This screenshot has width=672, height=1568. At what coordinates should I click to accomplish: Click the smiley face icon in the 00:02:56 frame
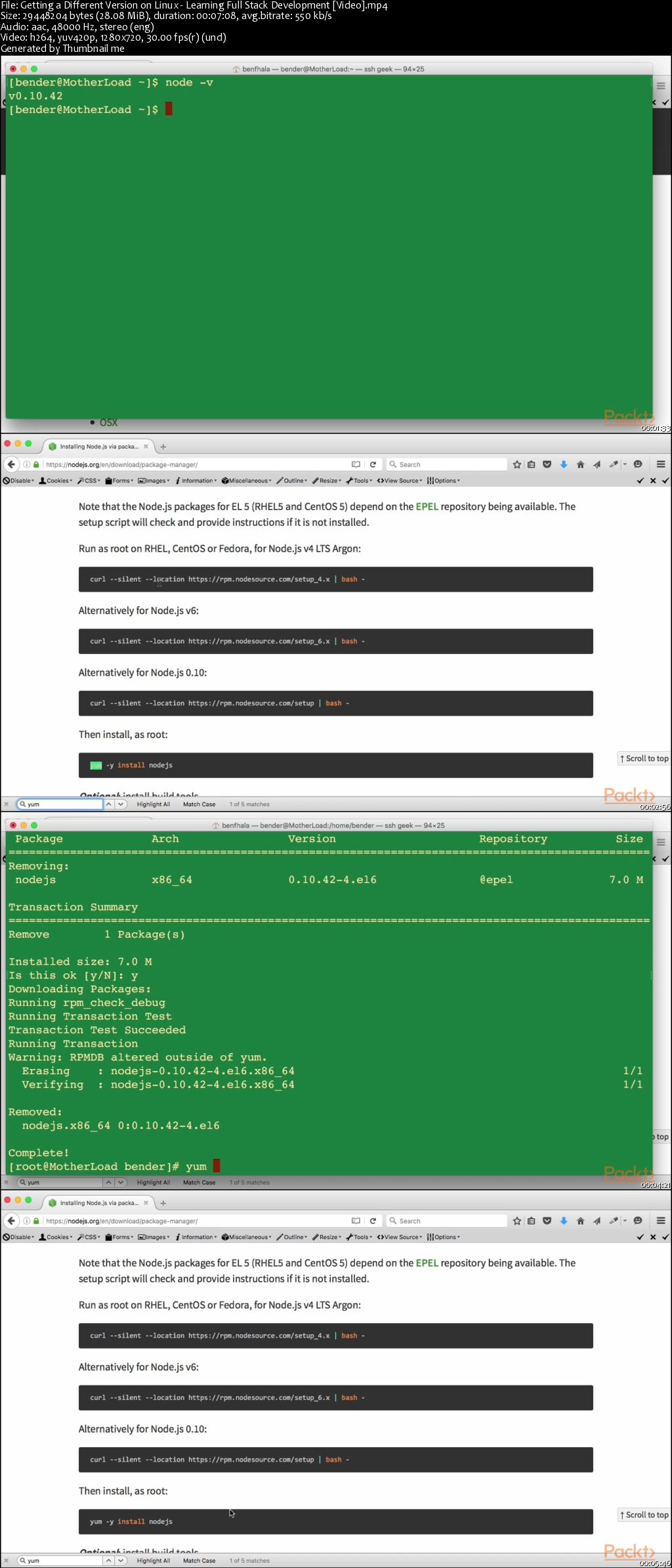[638, 464]
